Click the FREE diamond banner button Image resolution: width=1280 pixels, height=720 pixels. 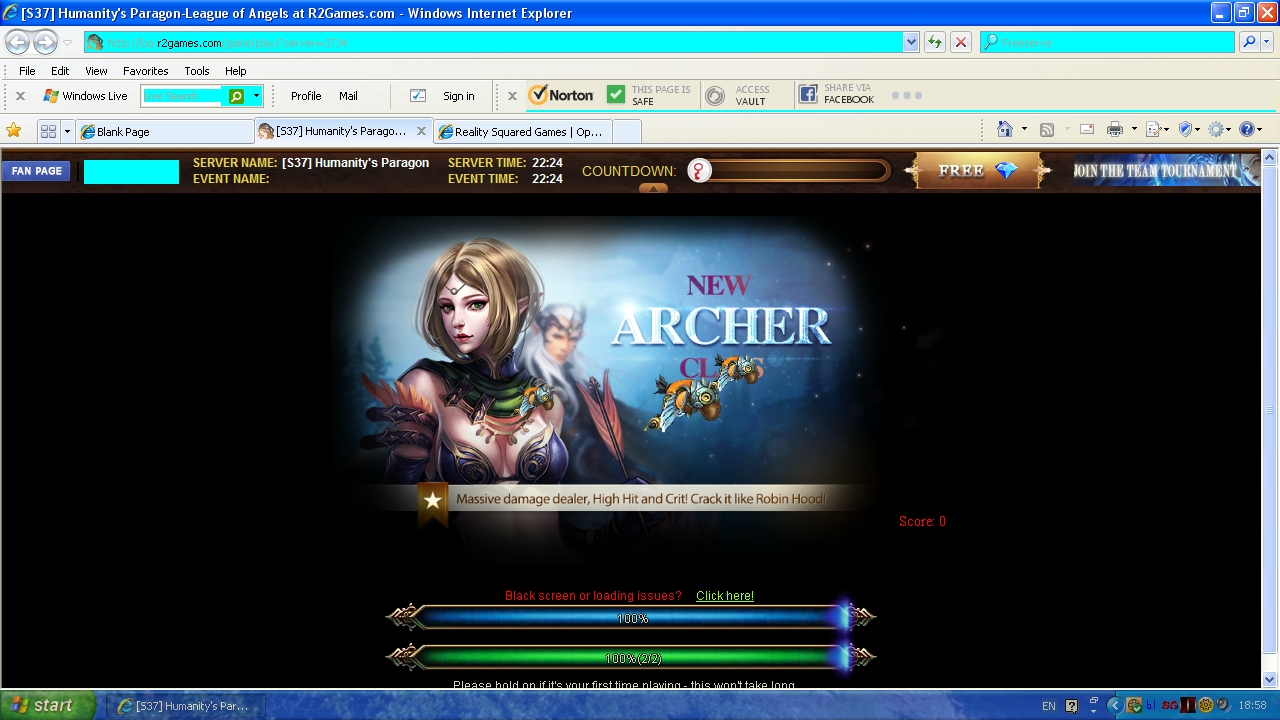point(977,171)
